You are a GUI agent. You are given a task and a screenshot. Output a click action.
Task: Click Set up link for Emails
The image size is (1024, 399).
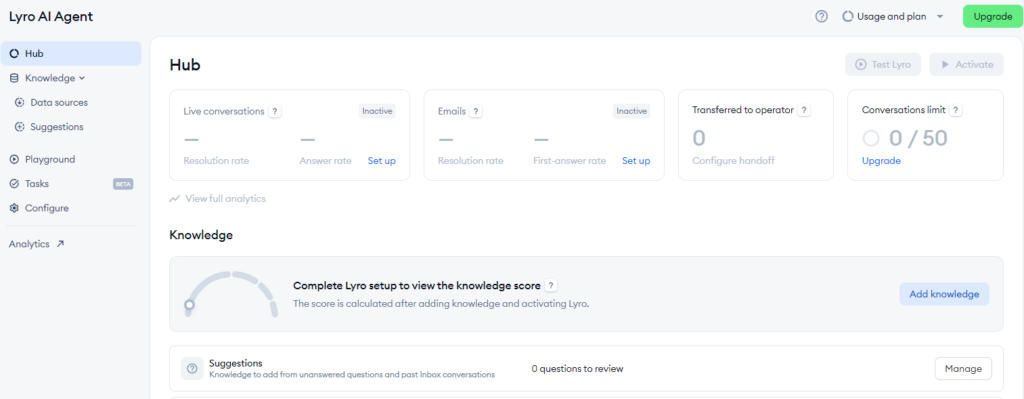(x=636, y=161)
